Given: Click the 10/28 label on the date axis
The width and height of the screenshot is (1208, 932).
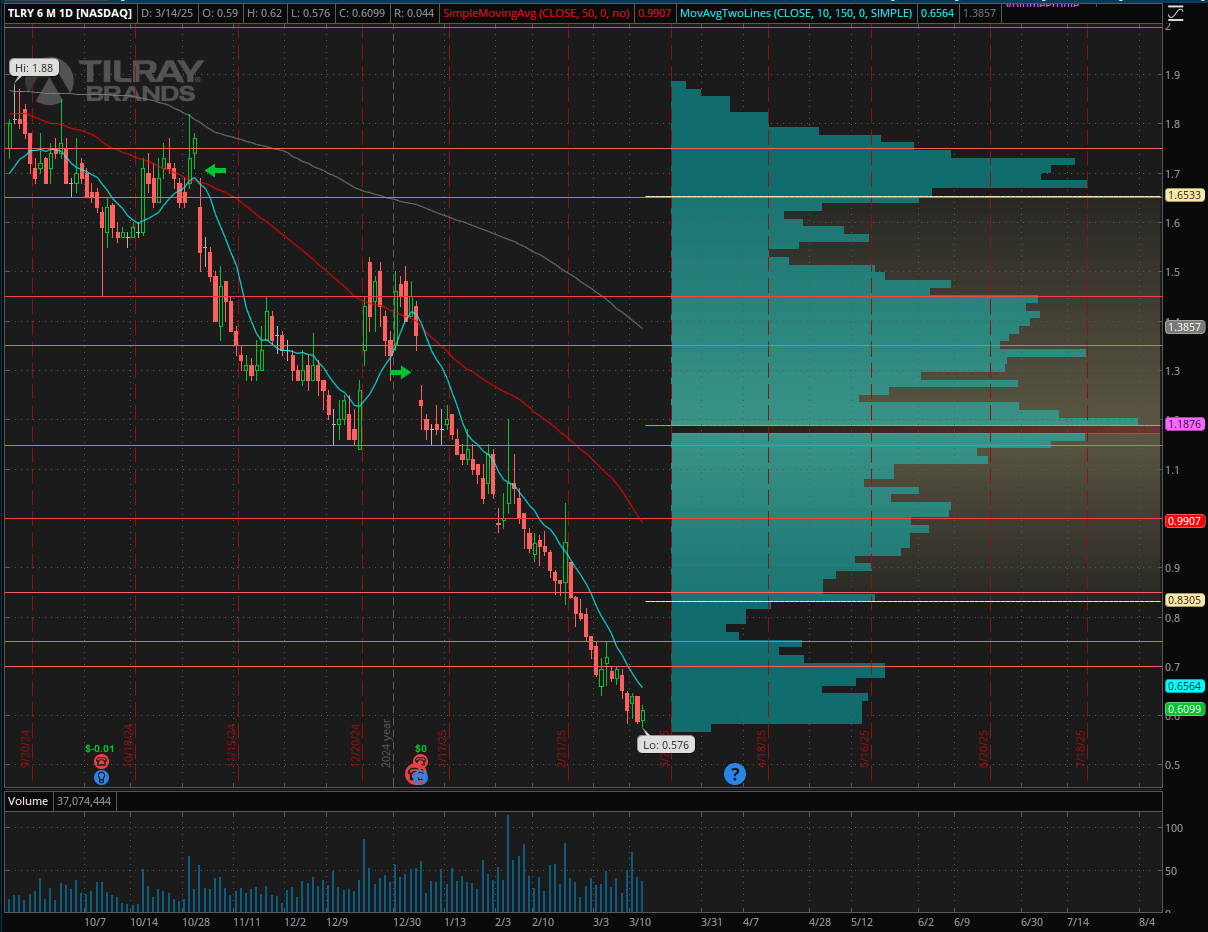Looking at the screenshot, I should pyautogui.click(x=195, y=921).
